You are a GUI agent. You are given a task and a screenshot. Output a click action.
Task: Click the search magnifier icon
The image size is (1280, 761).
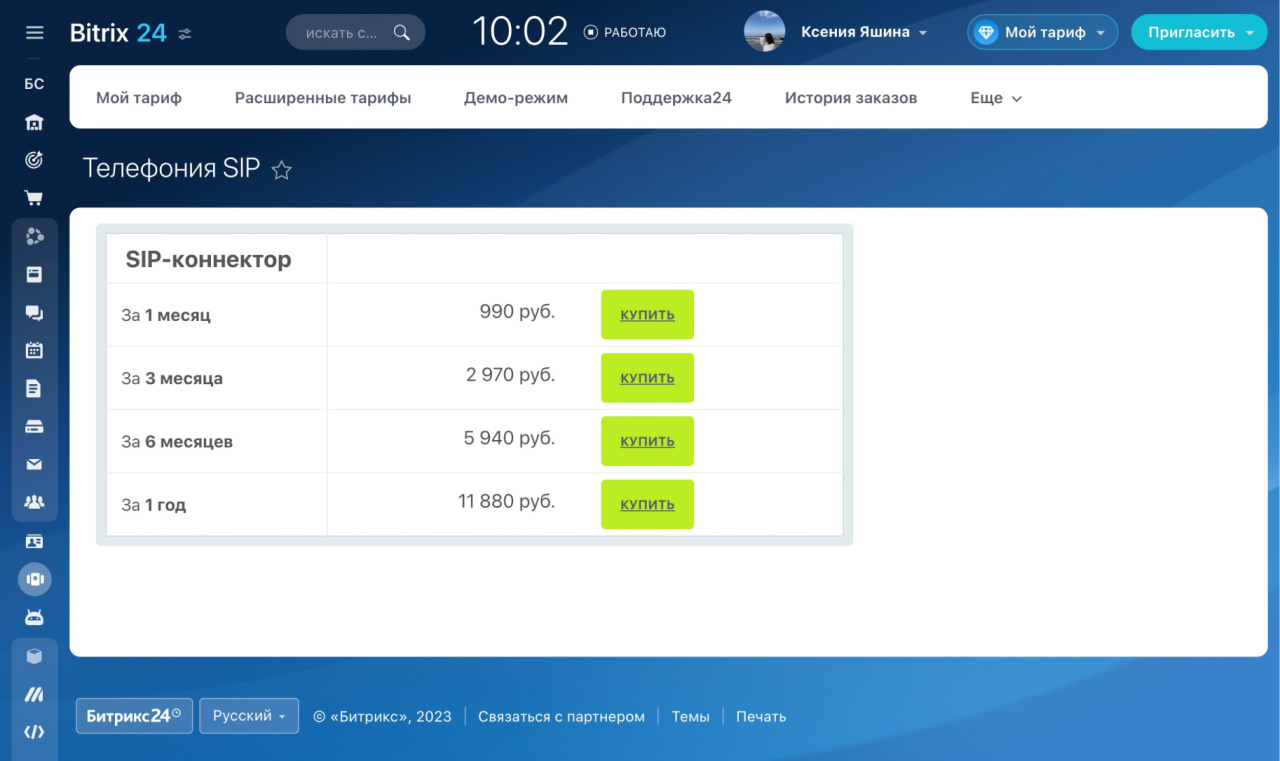click(x=401, y=33)
